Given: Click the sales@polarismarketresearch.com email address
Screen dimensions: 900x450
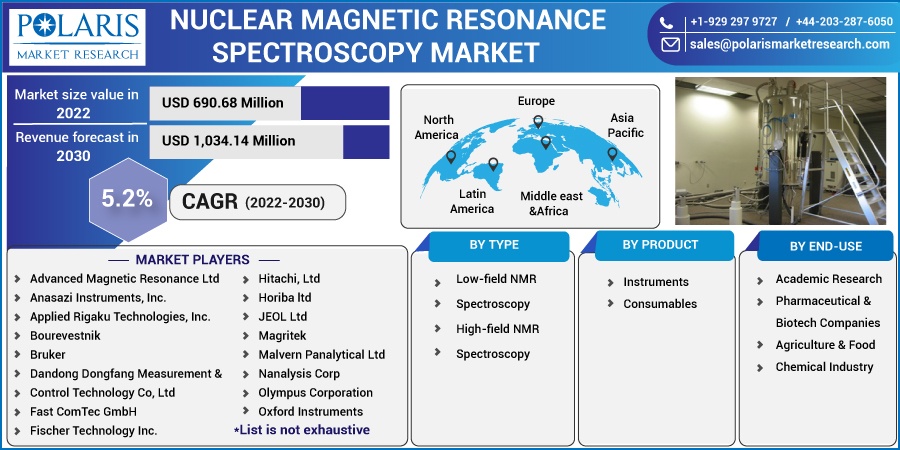Looking at the screenshot, I should (x=790, y=44).
